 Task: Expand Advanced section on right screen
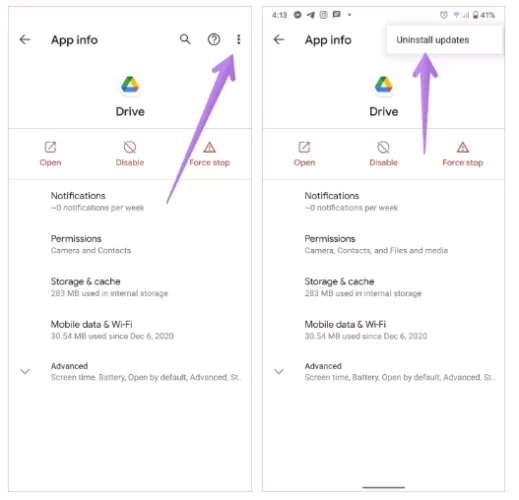[384, 371]
